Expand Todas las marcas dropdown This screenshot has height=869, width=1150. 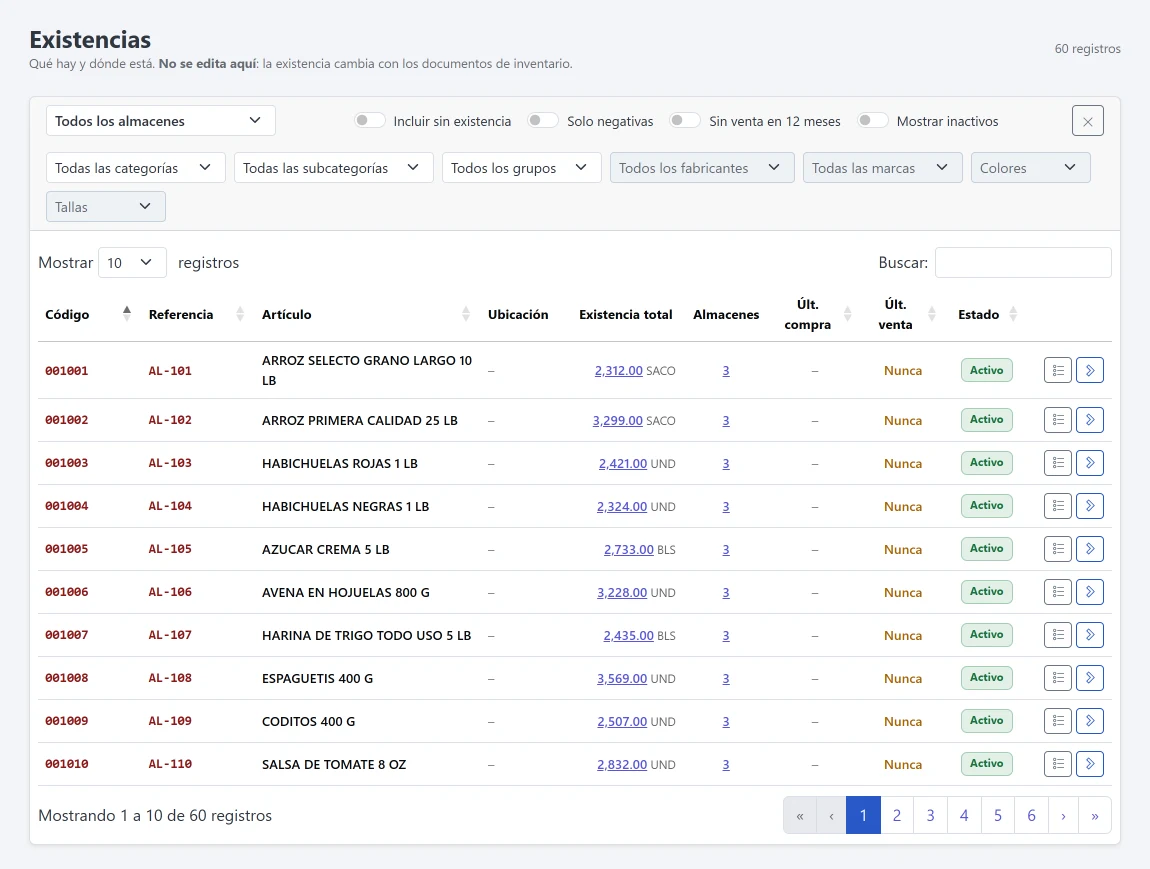coord(882,168)
